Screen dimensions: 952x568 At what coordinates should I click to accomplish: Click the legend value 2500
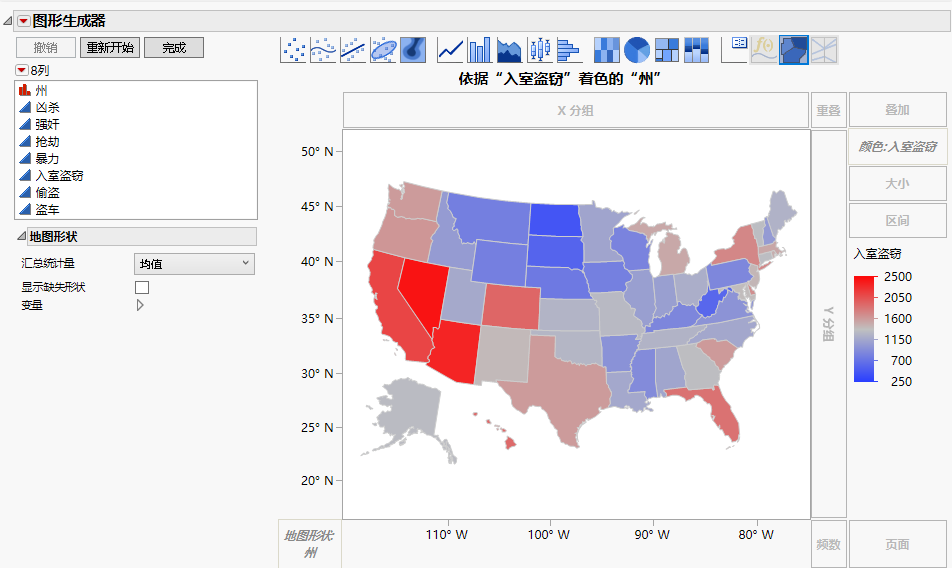(x=898, y=277)
